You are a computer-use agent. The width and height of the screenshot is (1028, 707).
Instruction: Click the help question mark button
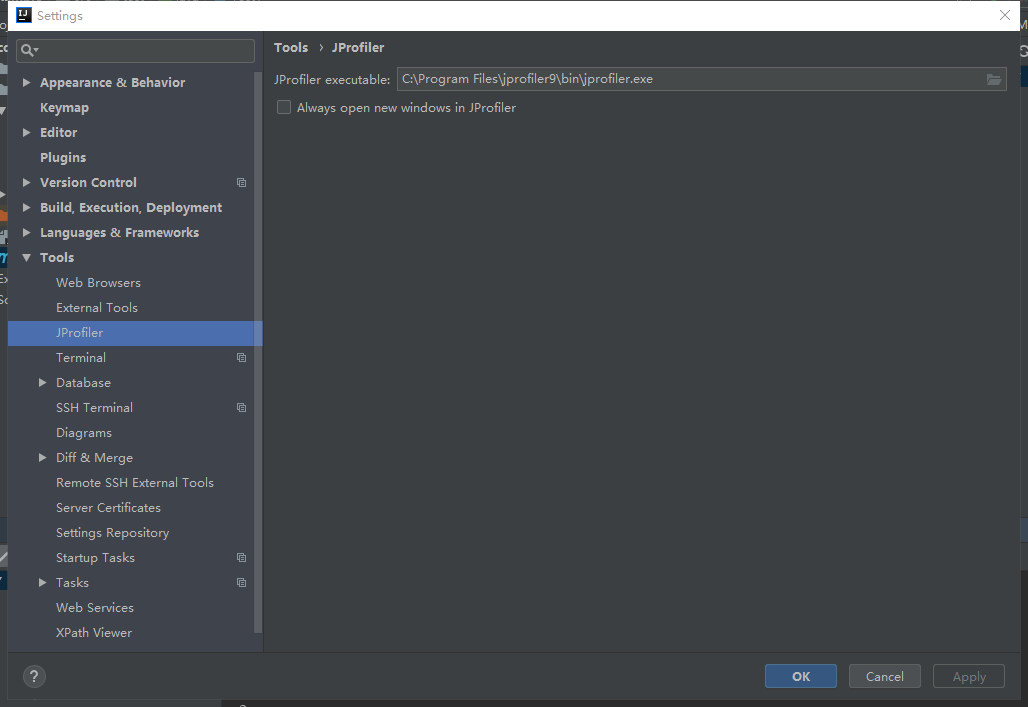(34, 676)
